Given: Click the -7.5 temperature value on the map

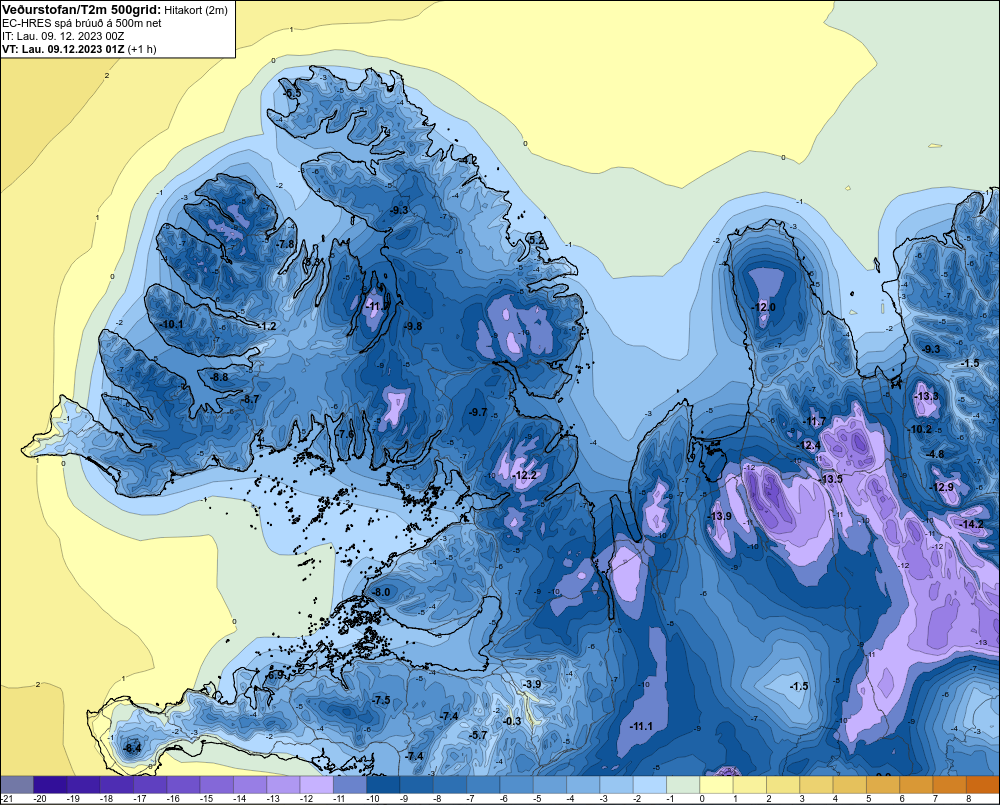Looking at the screenshot, I should [381, 700].
